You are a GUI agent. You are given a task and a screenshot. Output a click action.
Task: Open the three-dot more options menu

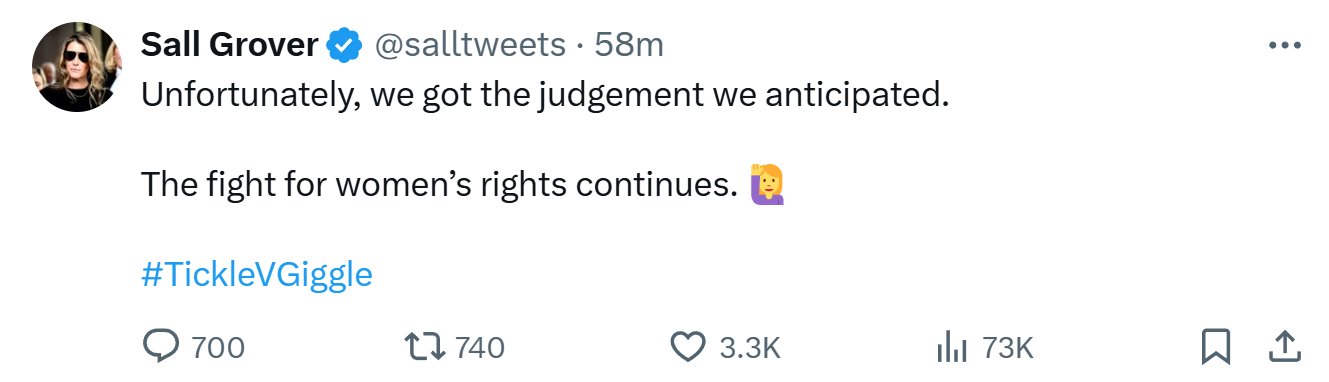(1283, 46)
